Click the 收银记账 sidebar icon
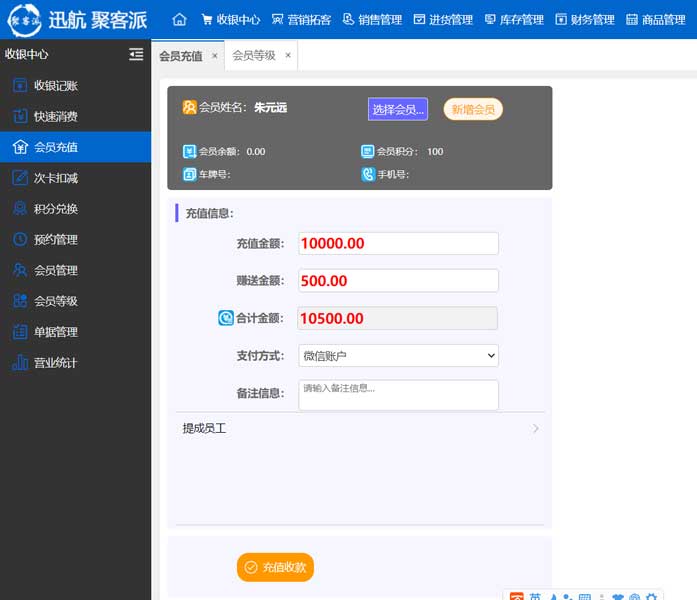The image size is (697, 600). click(x=20, y=85)
